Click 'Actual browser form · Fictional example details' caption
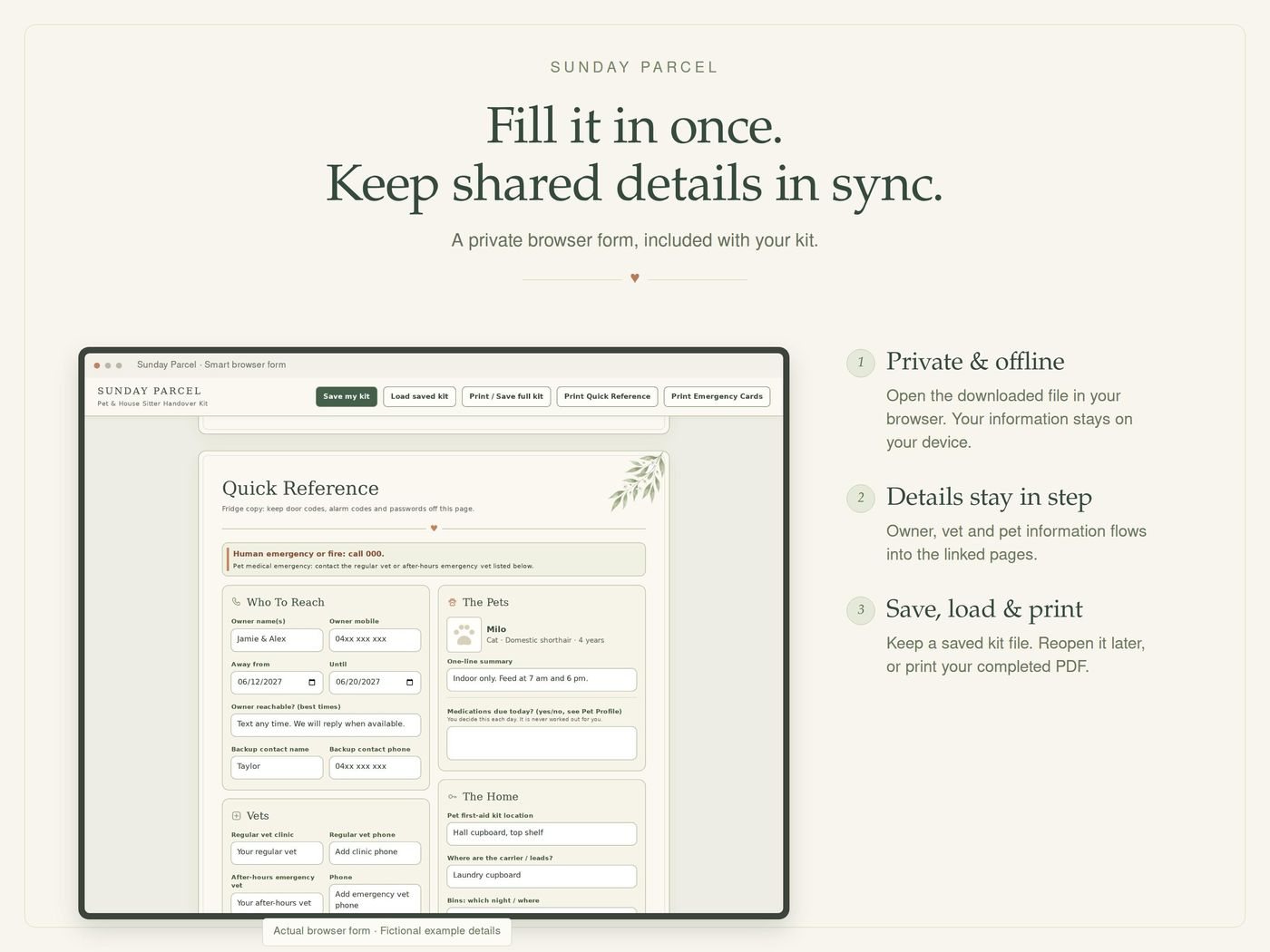The width and height of the screenshot is (1270, 952). (387, 931)
